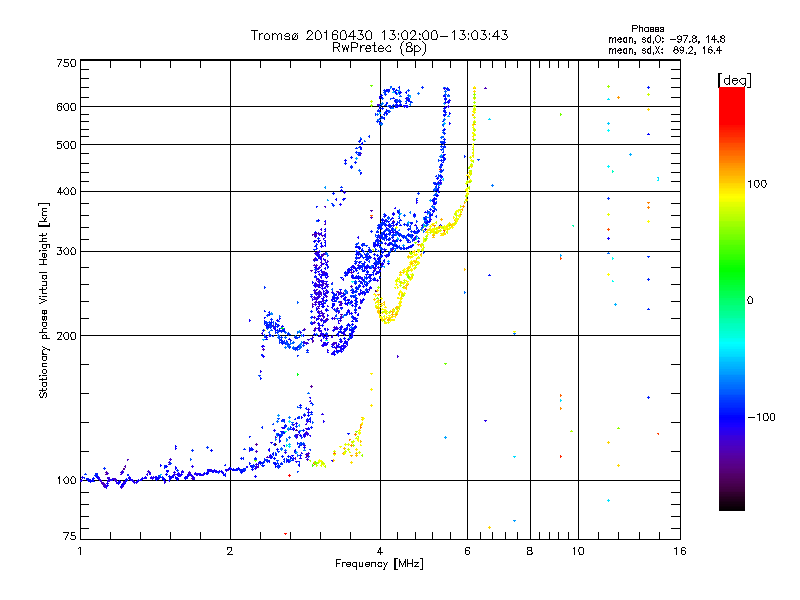Click the colorbar tick label '0'
This screenshot has height=600, width=800.
[750, 301]
